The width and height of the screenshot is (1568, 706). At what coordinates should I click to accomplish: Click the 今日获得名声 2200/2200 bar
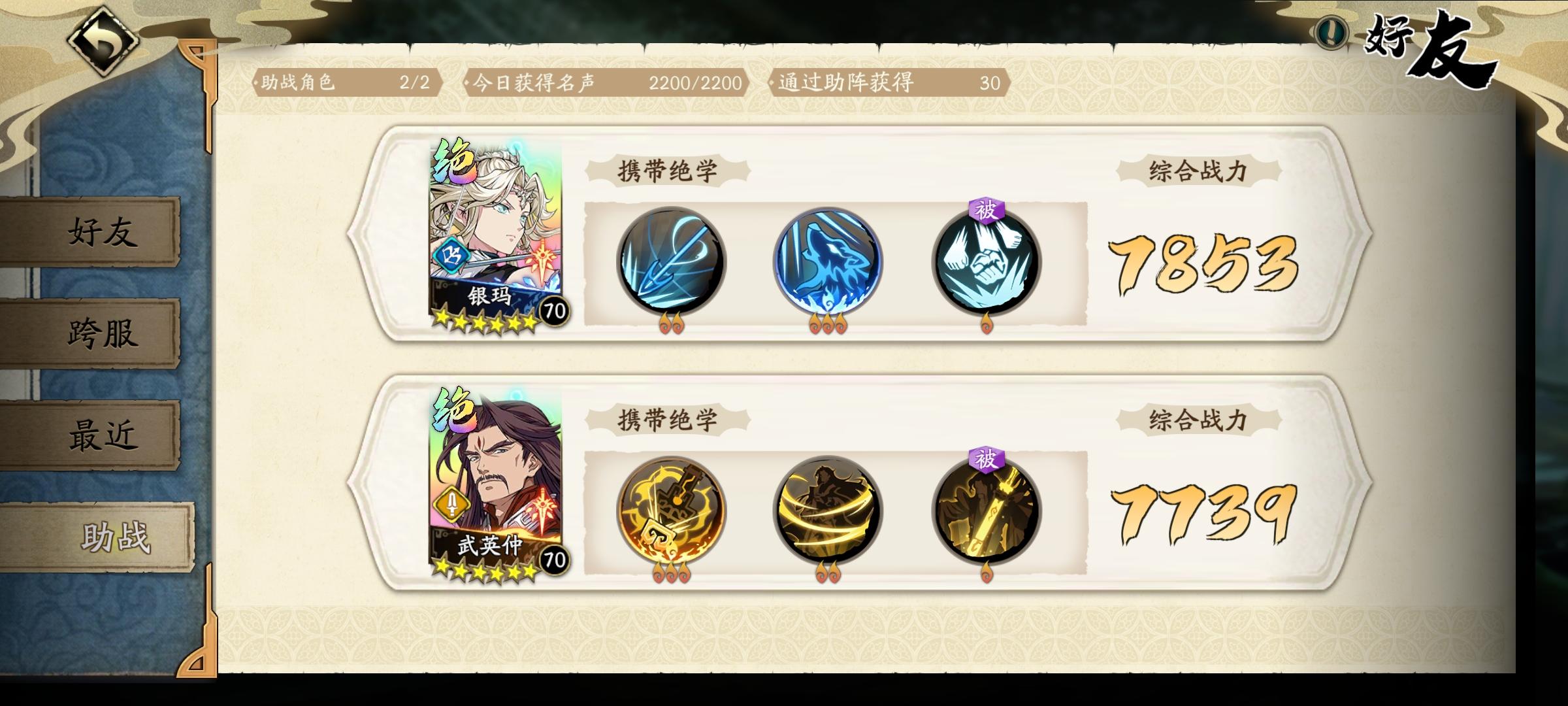click(x=606, y=82)
